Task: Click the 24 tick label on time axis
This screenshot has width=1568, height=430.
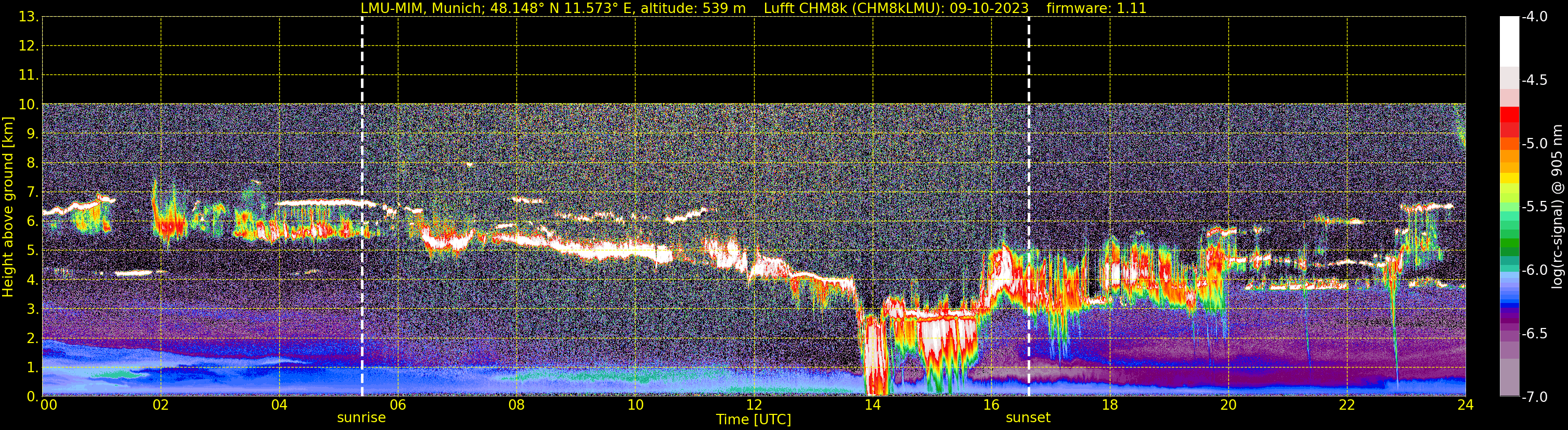Action: click(x=1466, y=405)
